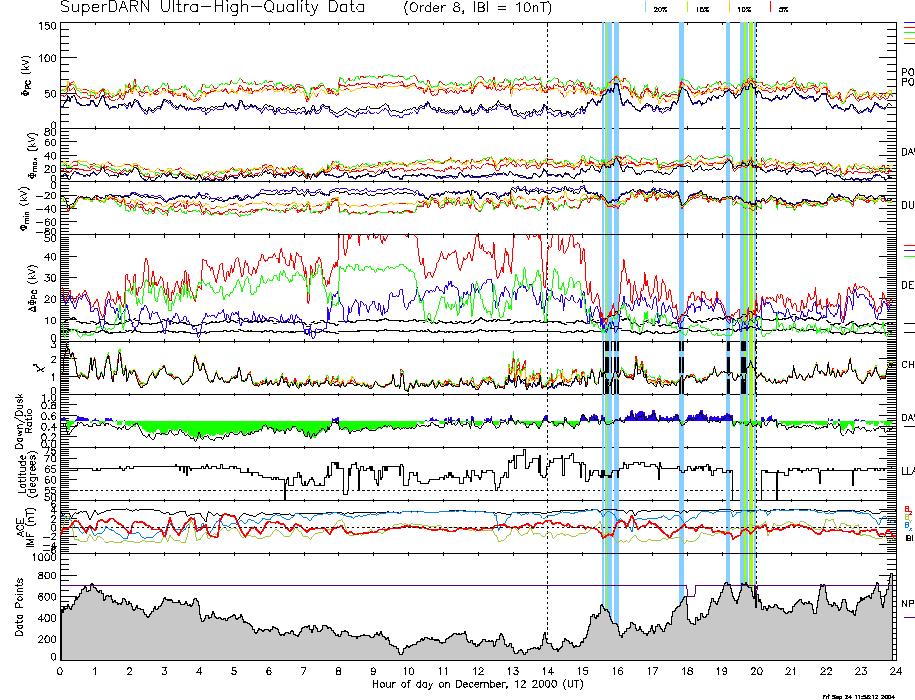Select the blue highlight band near hour 18
Image resolution: width=915 pixels, height=700 pixels.
pyautogui.click(x=681, y=300)
